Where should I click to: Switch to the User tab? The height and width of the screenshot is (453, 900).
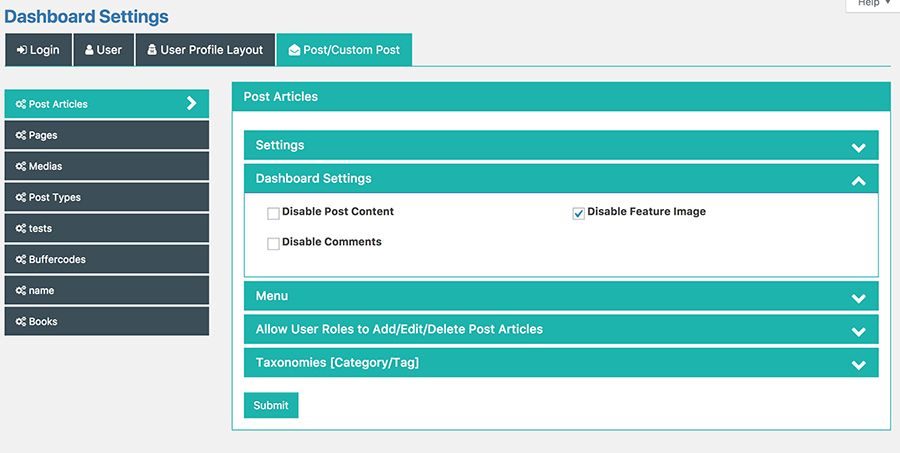click(104, 50)
